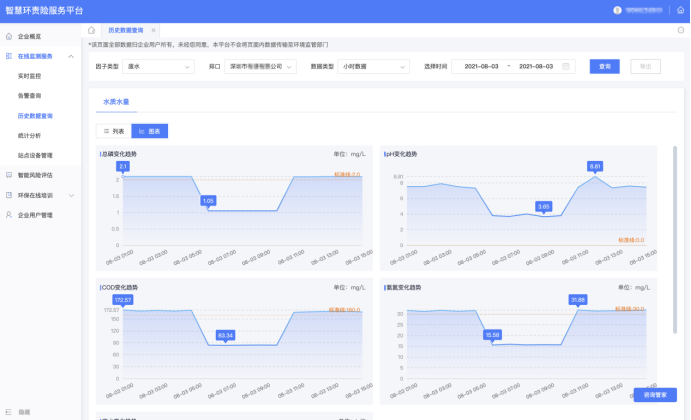691x420 pixels.
Task: Open 实时监控 in the sidebar
Action: [29, 76]
